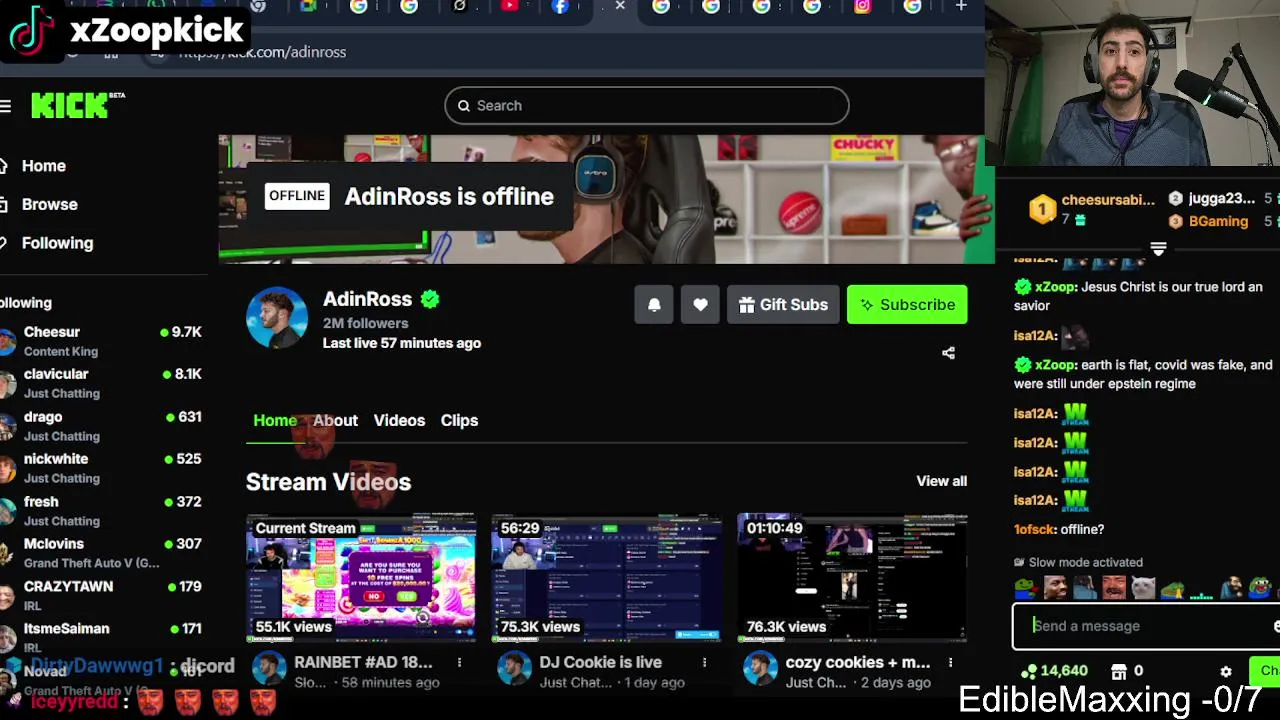Viewport: 1280px width, 720px height.
Task: Turn on notifications with the bell icon
Action: (654, 305)
